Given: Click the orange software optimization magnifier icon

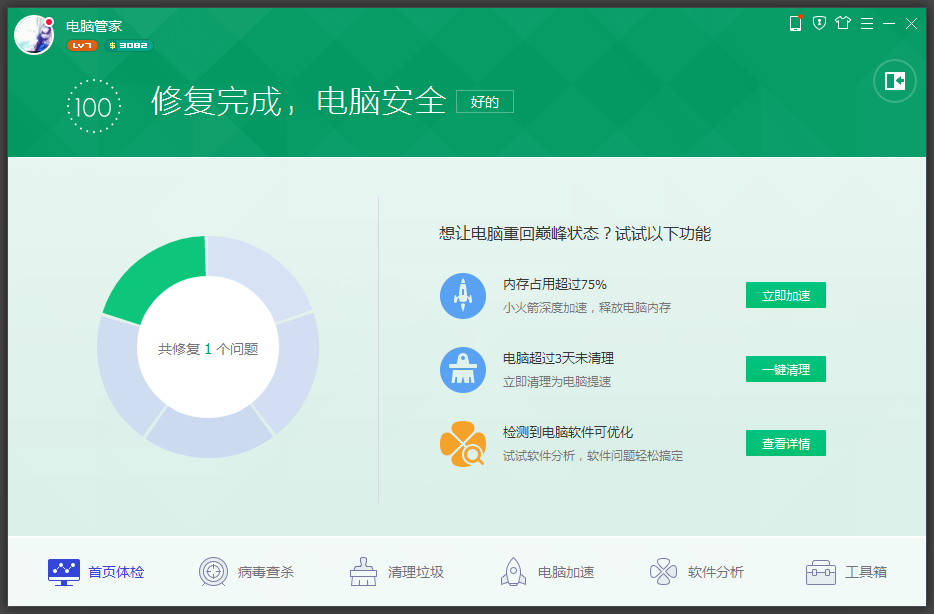Looking at the screenshot, I should pos(463,443).
